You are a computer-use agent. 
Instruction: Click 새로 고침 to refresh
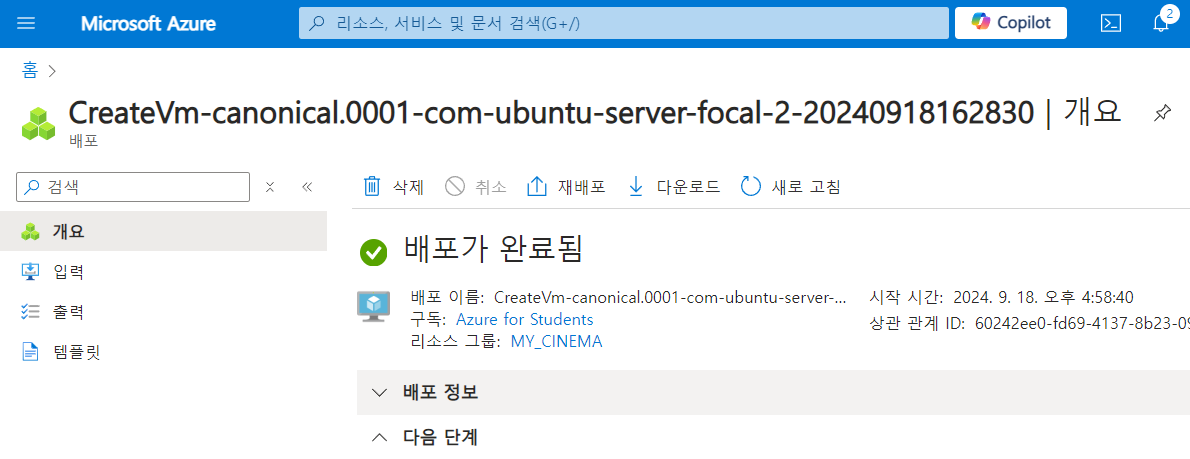click(790, 187)
